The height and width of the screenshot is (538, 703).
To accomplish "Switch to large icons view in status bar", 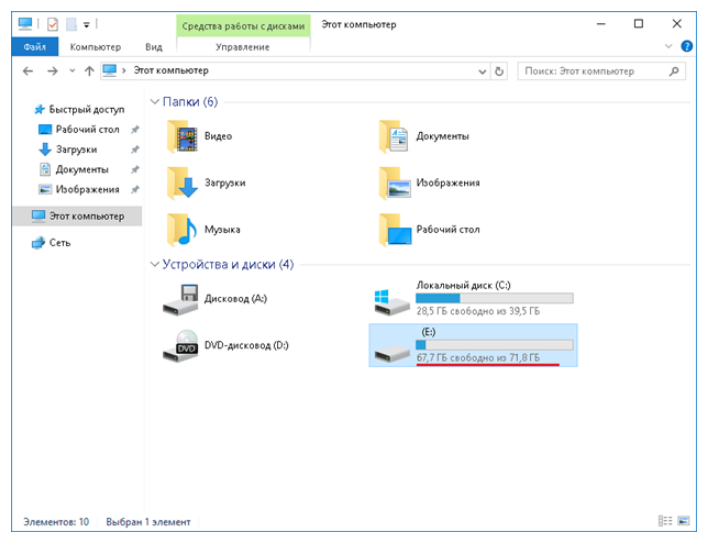I will pos(684,521).
